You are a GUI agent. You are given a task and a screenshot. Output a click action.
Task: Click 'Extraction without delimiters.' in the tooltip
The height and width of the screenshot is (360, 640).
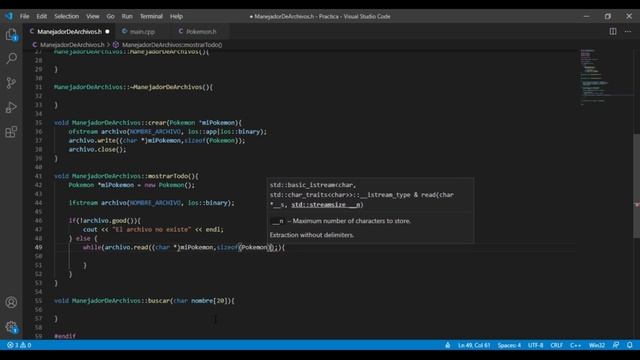pos(312,235)
